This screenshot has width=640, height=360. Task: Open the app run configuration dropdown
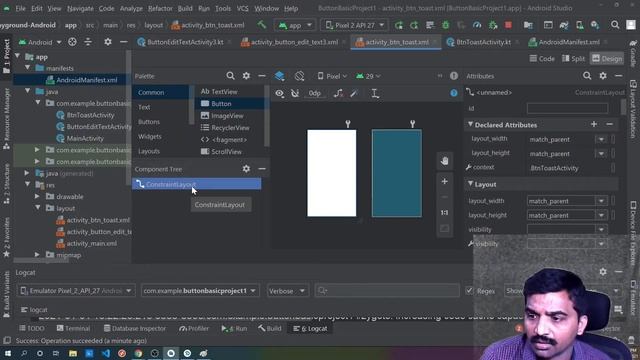click(x=296, y=25)
